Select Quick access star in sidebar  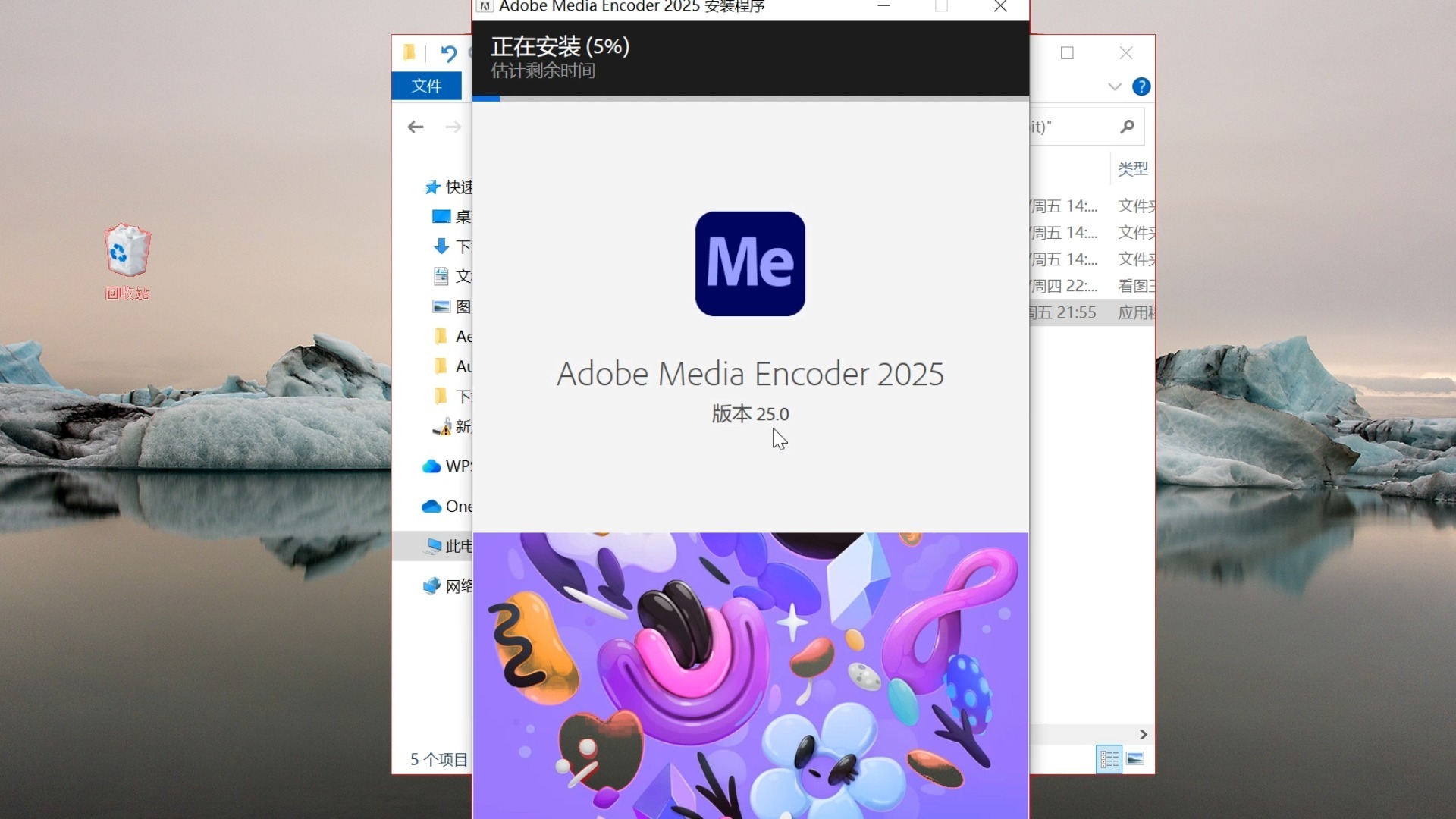click(x=433, y=187)
